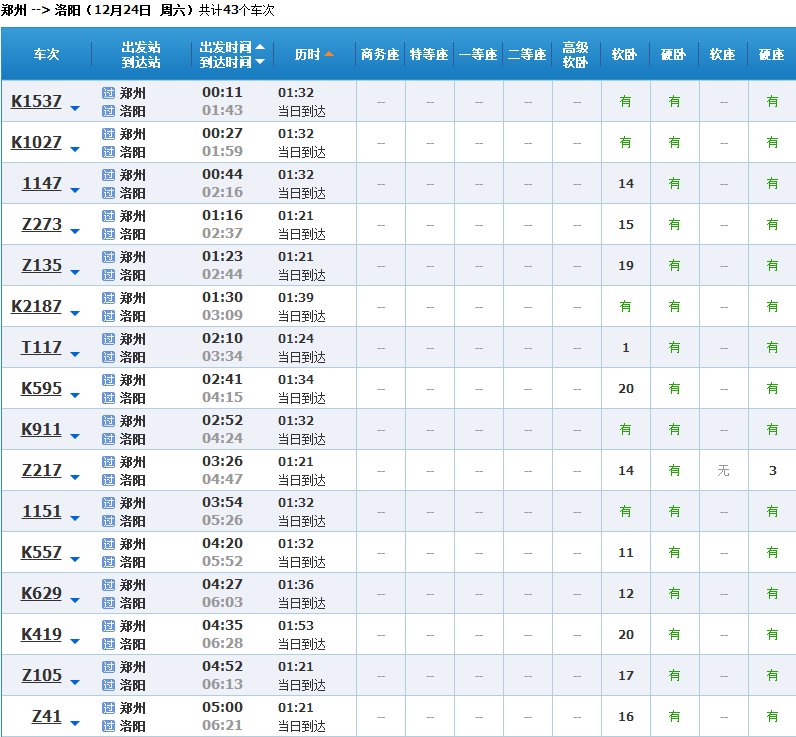
Task: Open train number link K419
Action: [41, 634]
